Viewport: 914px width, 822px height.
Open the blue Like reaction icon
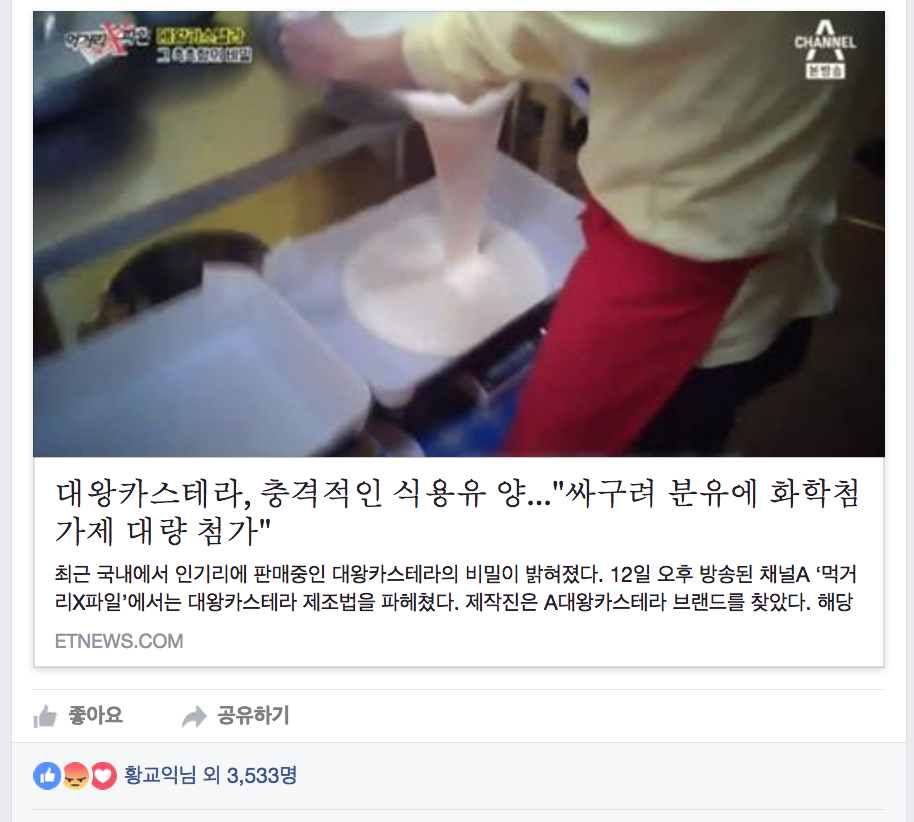tap(47, 776)
